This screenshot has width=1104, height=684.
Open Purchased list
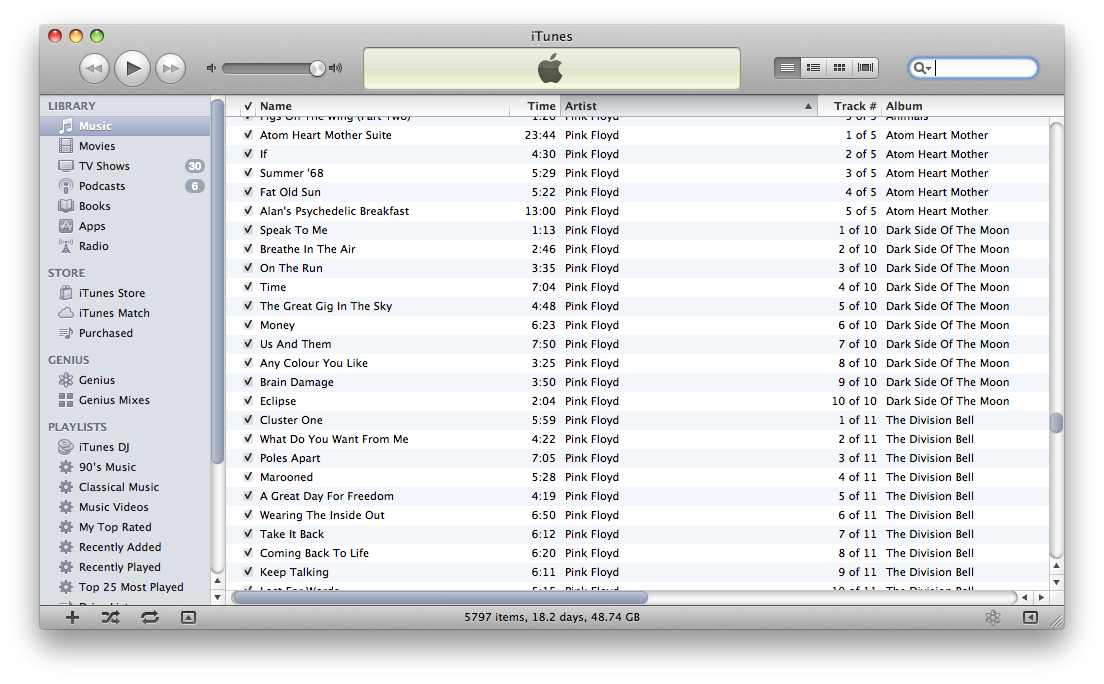[x=125, y=333]
